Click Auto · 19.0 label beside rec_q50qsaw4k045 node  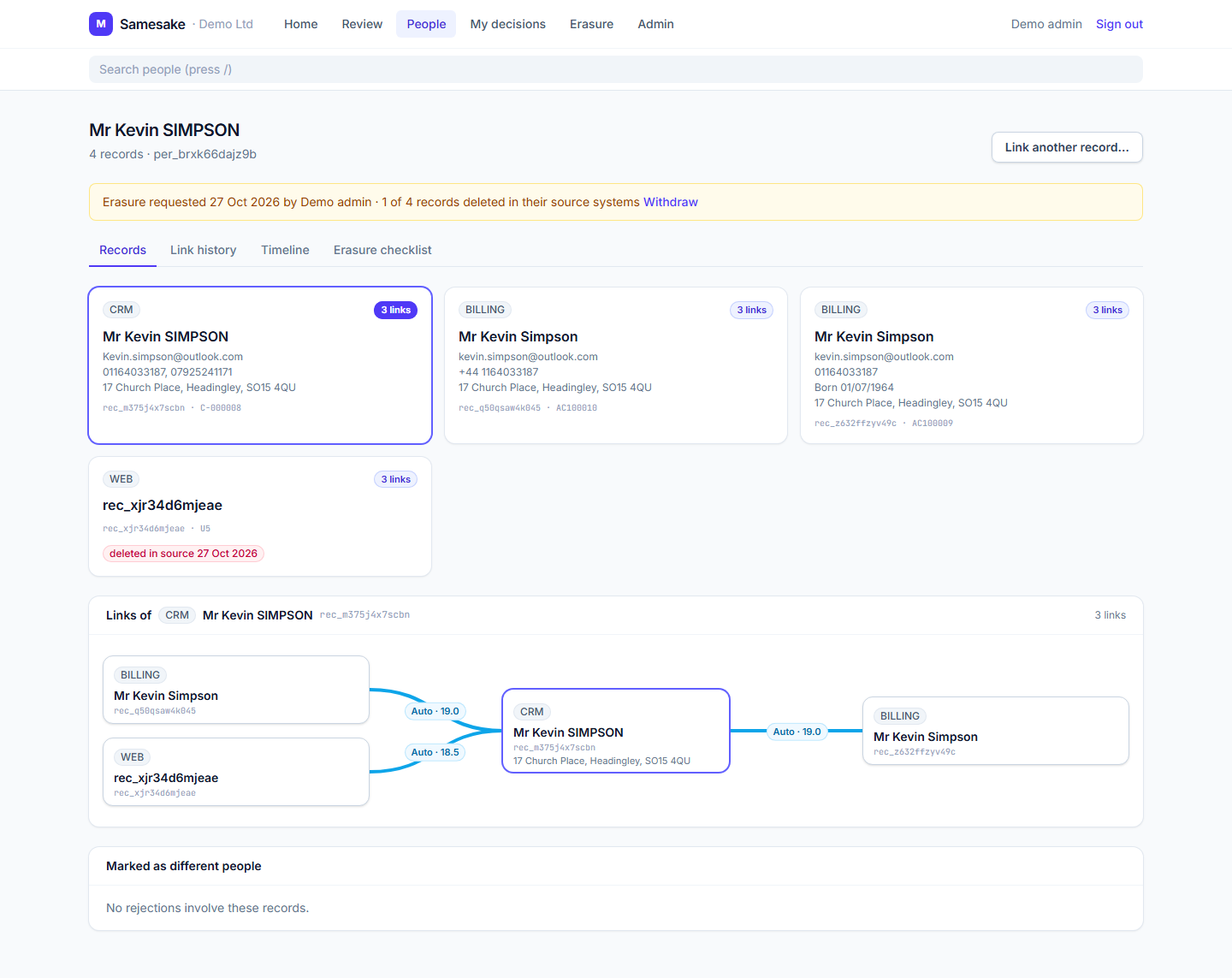(x=435, y=711)
